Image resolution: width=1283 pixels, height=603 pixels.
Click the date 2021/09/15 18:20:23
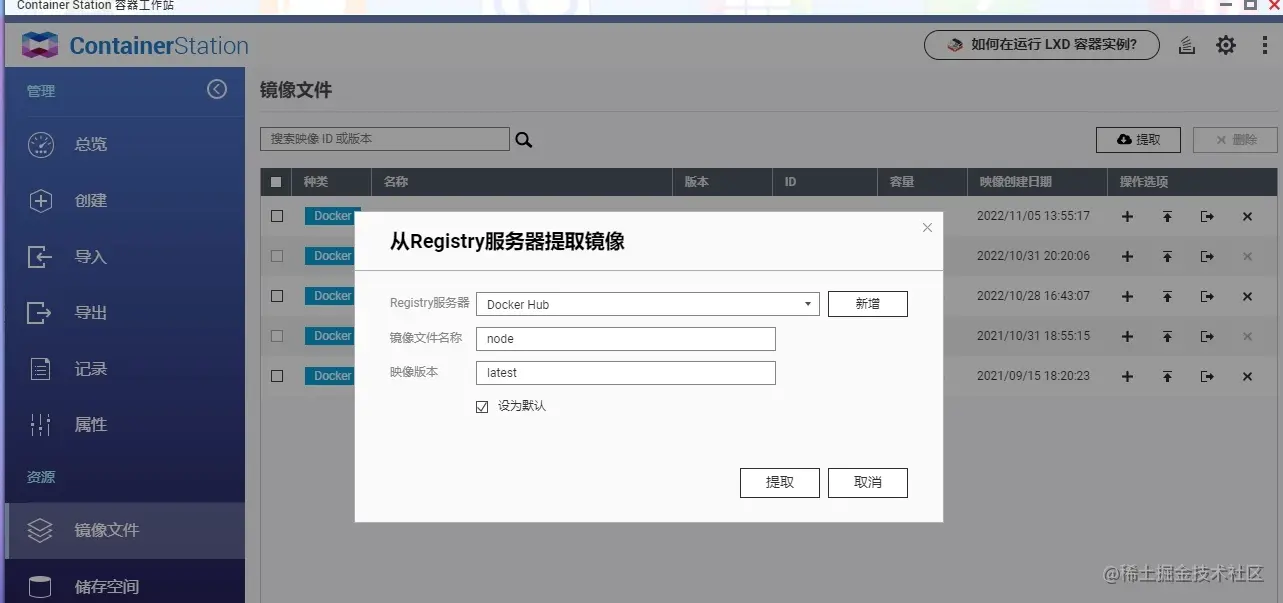(x=1033, y=376)
